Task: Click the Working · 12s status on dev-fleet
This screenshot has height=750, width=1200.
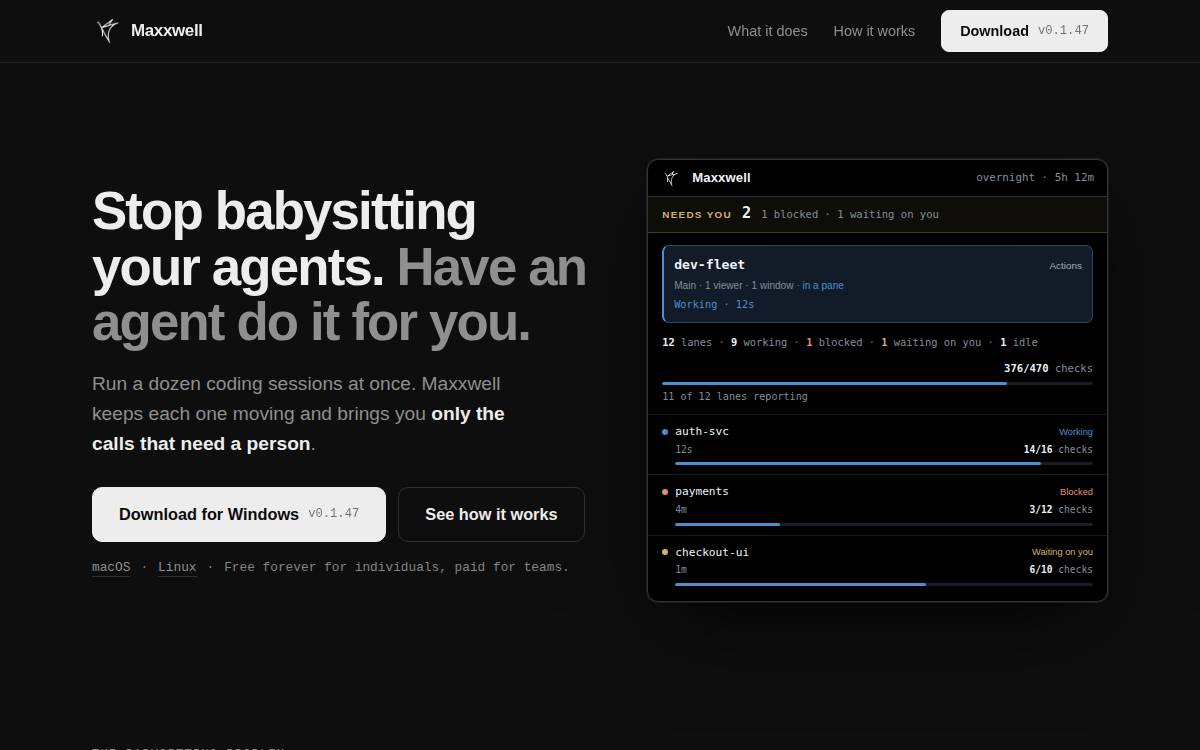Action: pos(714,304)
